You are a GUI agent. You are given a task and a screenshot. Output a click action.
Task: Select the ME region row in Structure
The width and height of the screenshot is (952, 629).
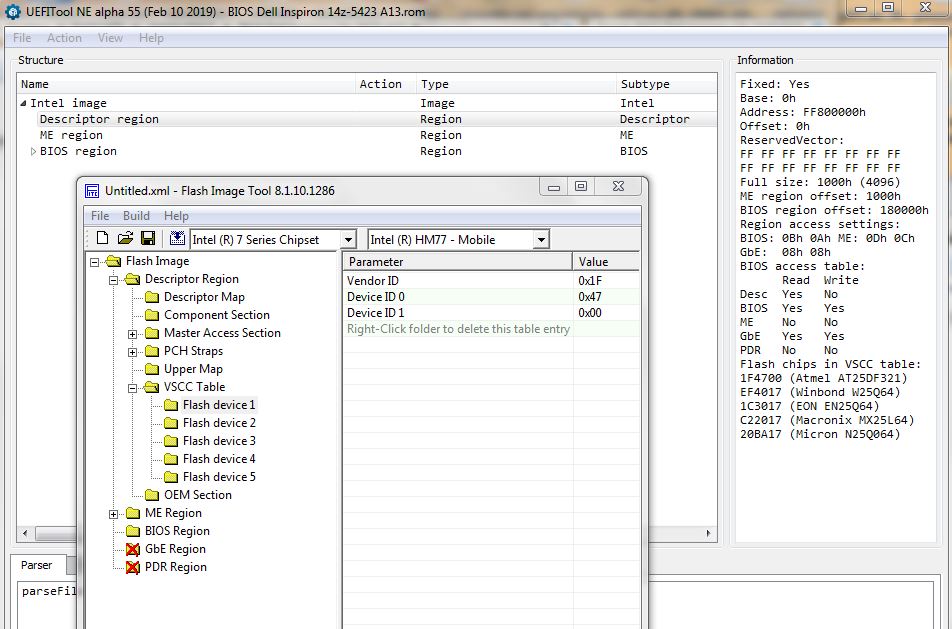coord(71,135)
